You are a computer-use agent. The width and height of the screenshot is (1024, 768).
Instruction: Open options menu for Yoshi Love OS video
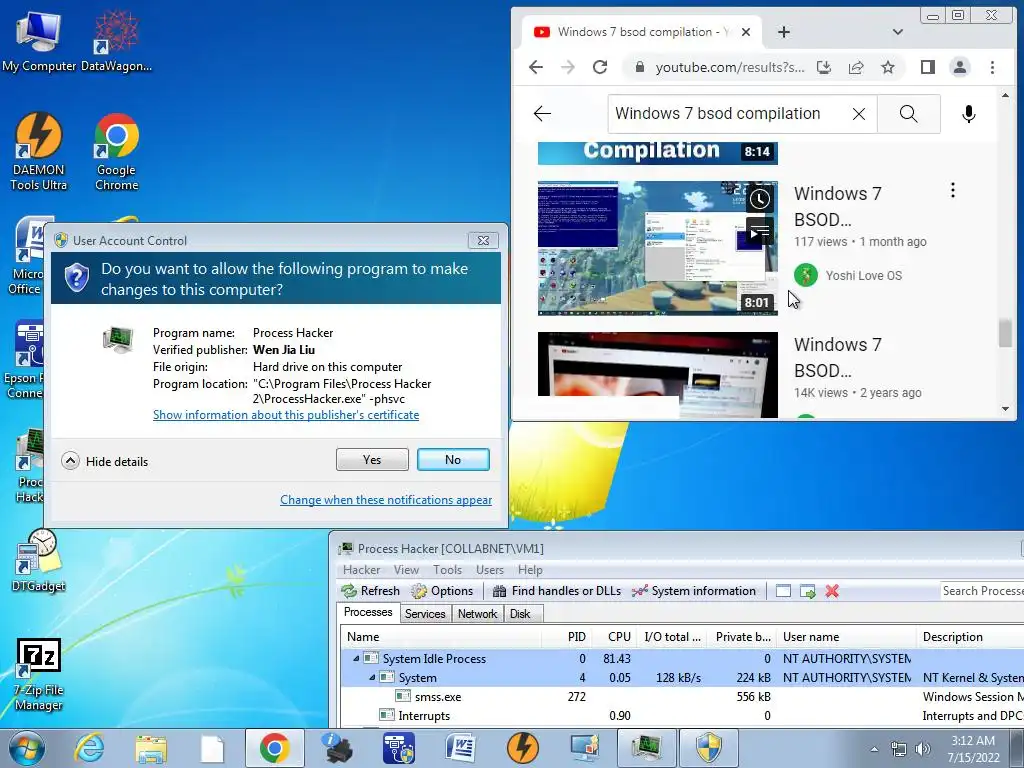pyautogui.click(x=953, y=190)
